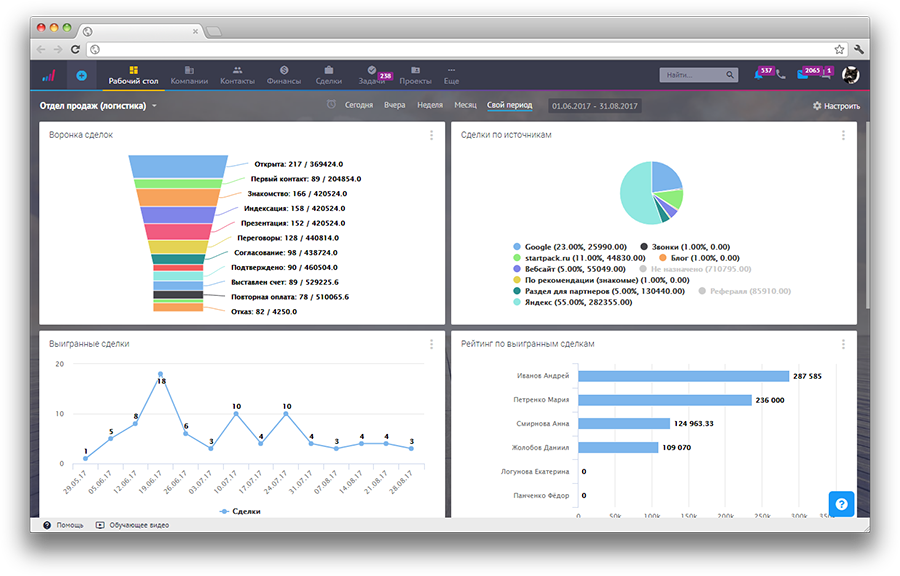Open the Контакты section
900x576 pixels.
[x=237, y=75]
